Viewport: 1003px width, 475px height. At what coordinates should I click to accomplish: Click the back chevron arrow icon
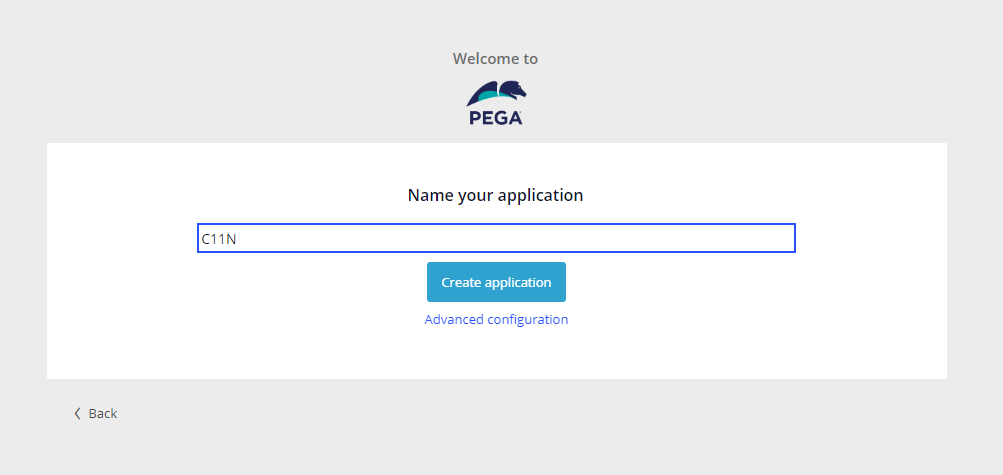[x=77, y=413]
